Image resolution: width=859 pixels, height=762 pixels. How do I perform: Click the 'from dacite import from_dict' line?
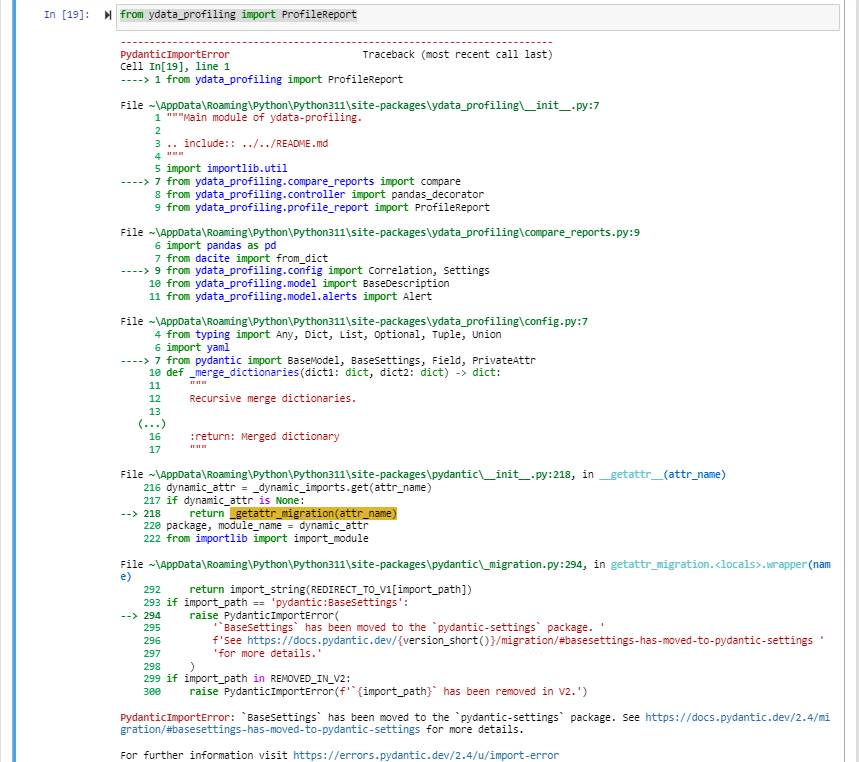point(247,258)
